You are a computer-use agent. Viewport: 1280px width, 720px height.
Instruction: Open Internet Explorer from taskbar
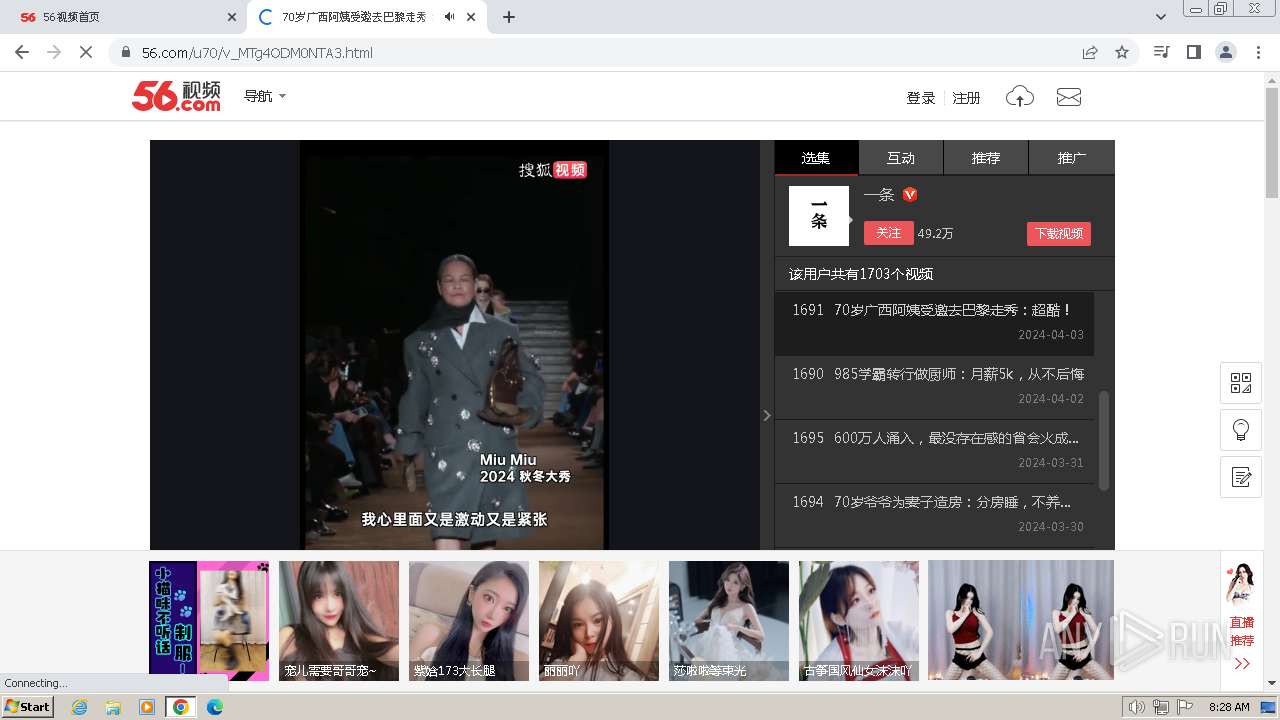79,707
